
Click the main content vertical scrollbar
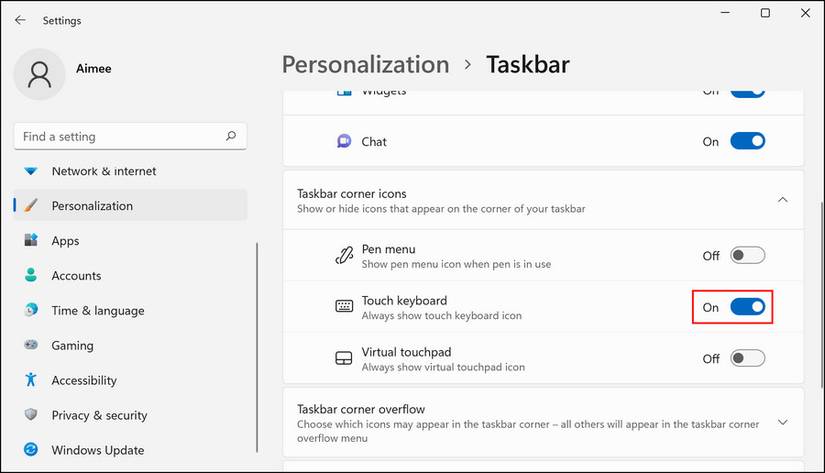pos(820,295)
